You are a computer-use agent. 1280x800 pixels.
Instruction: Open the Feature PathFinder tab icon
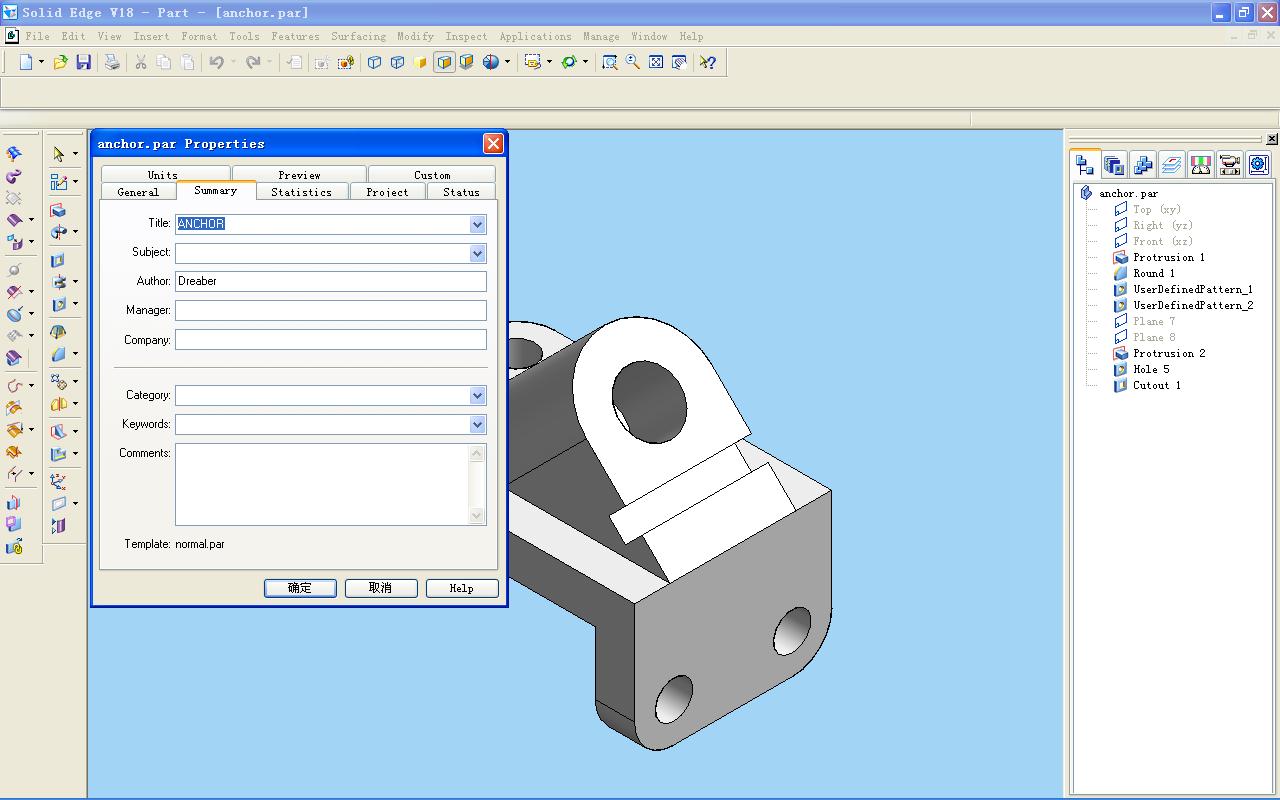[1085, 165]
